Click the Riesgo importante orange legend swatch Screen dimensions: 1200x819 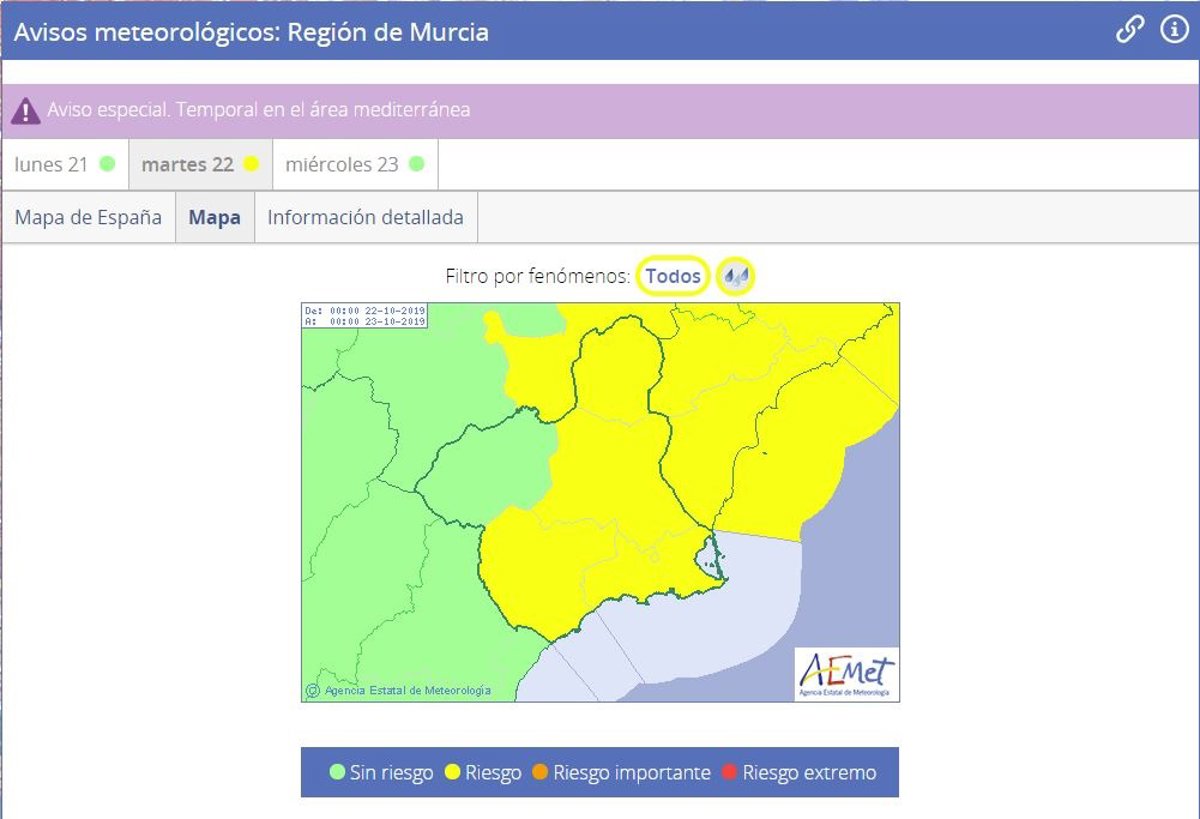(541, 773)
